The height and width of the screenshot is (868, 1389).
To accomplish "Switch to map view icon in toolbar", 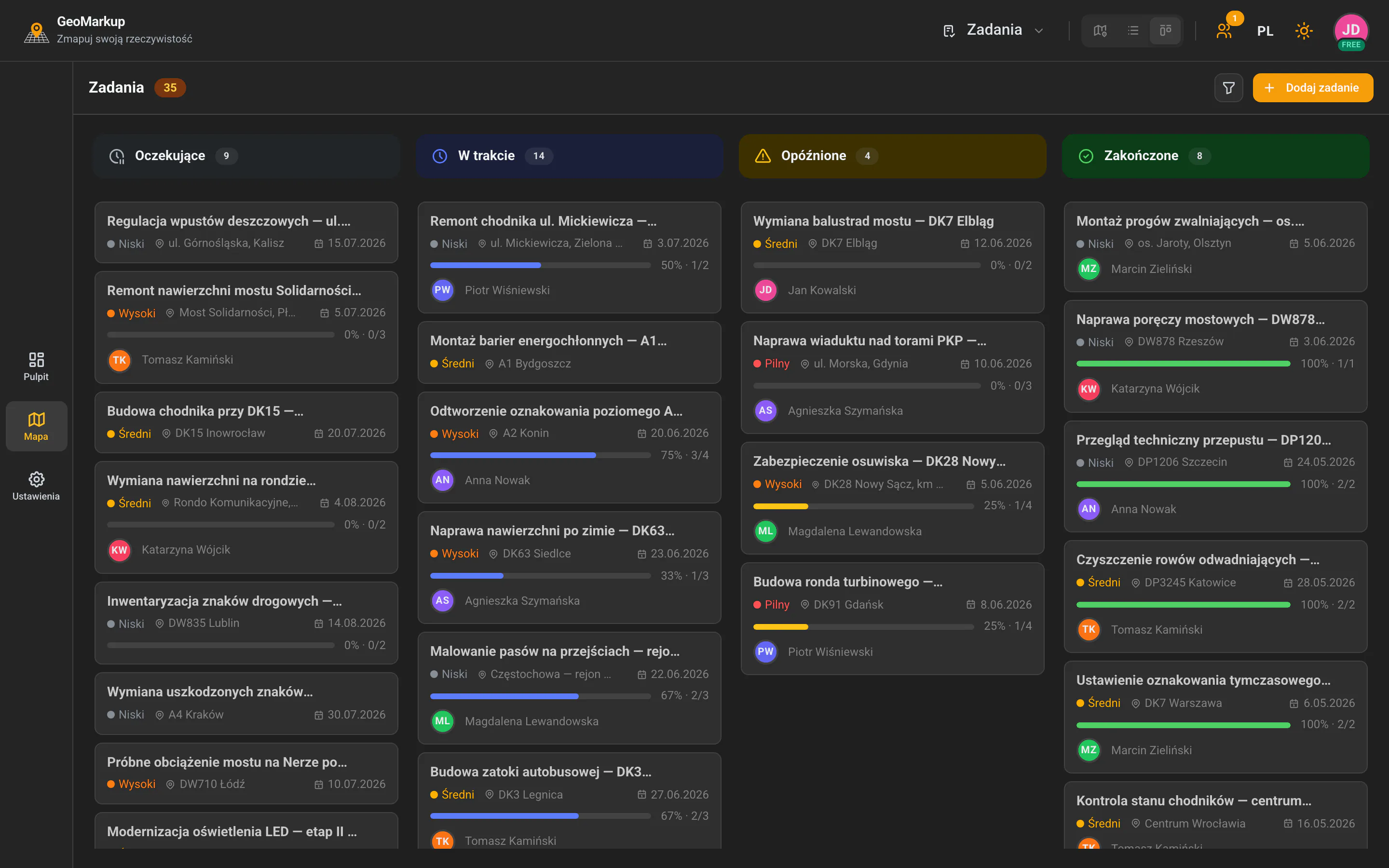I will [x=1100, y=30].
